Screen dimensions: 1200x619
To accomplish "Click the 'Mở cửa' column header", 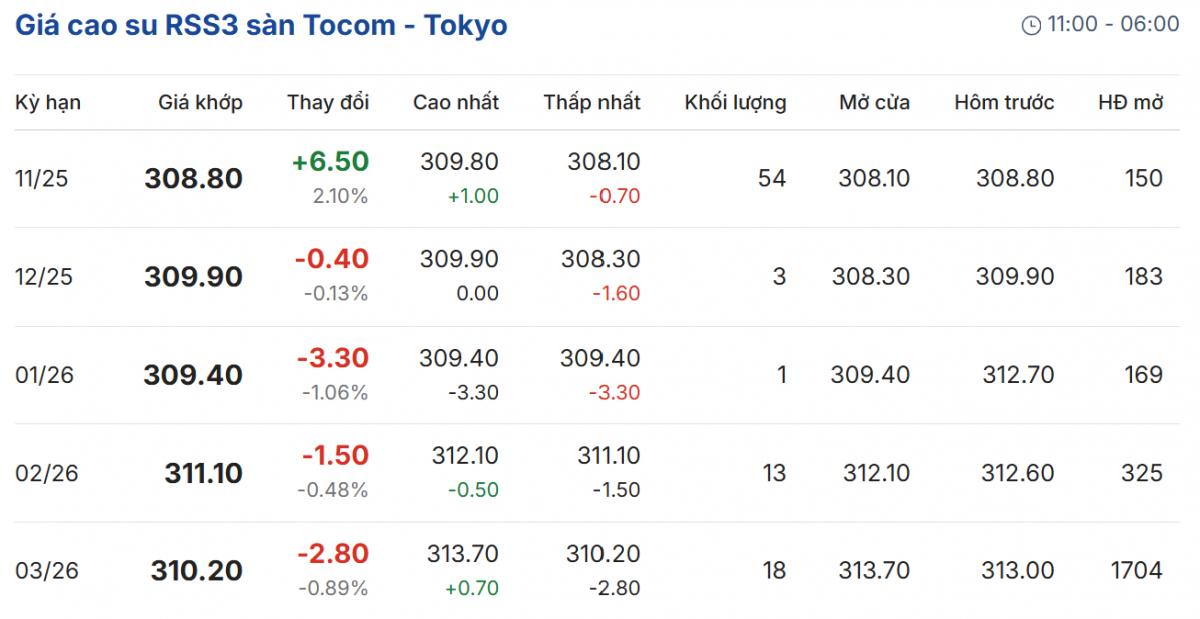I will coord(874,102).
